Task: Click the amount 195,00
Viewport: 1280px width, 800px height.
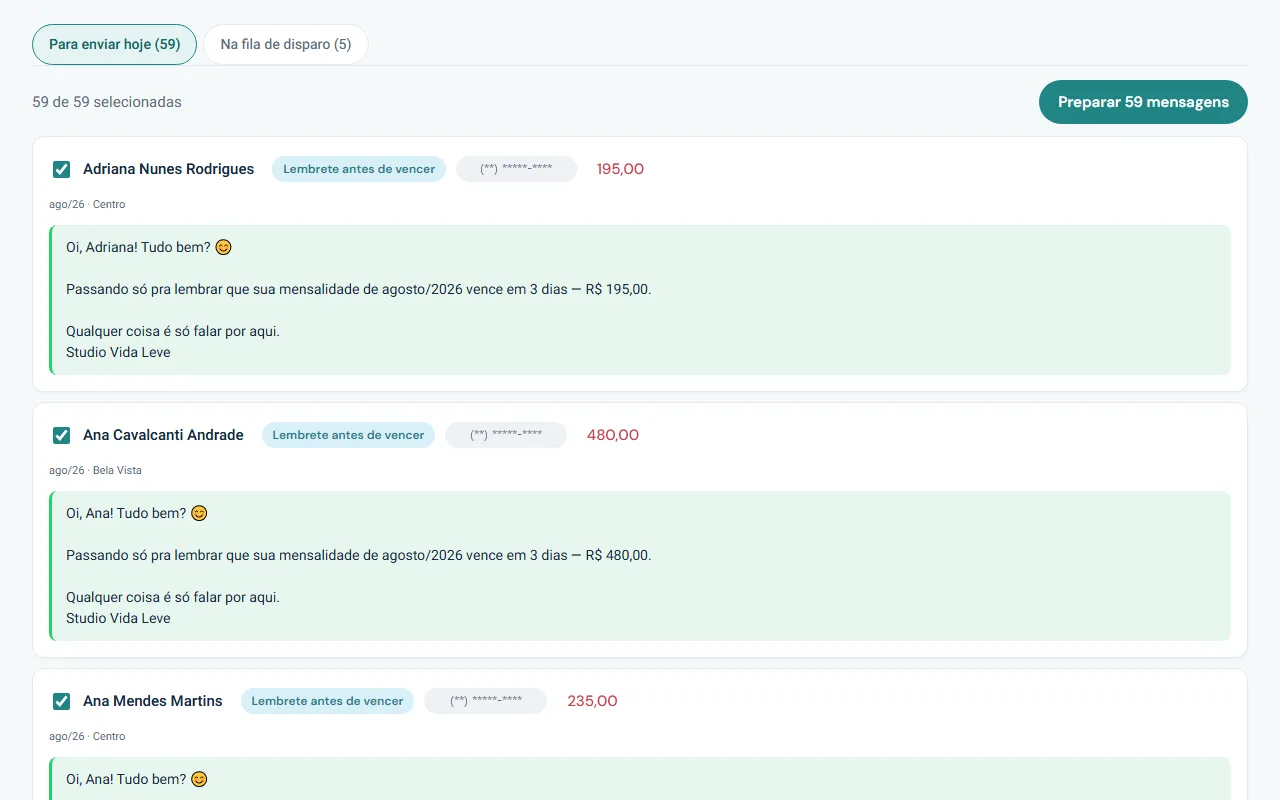Action: point(620,169)
